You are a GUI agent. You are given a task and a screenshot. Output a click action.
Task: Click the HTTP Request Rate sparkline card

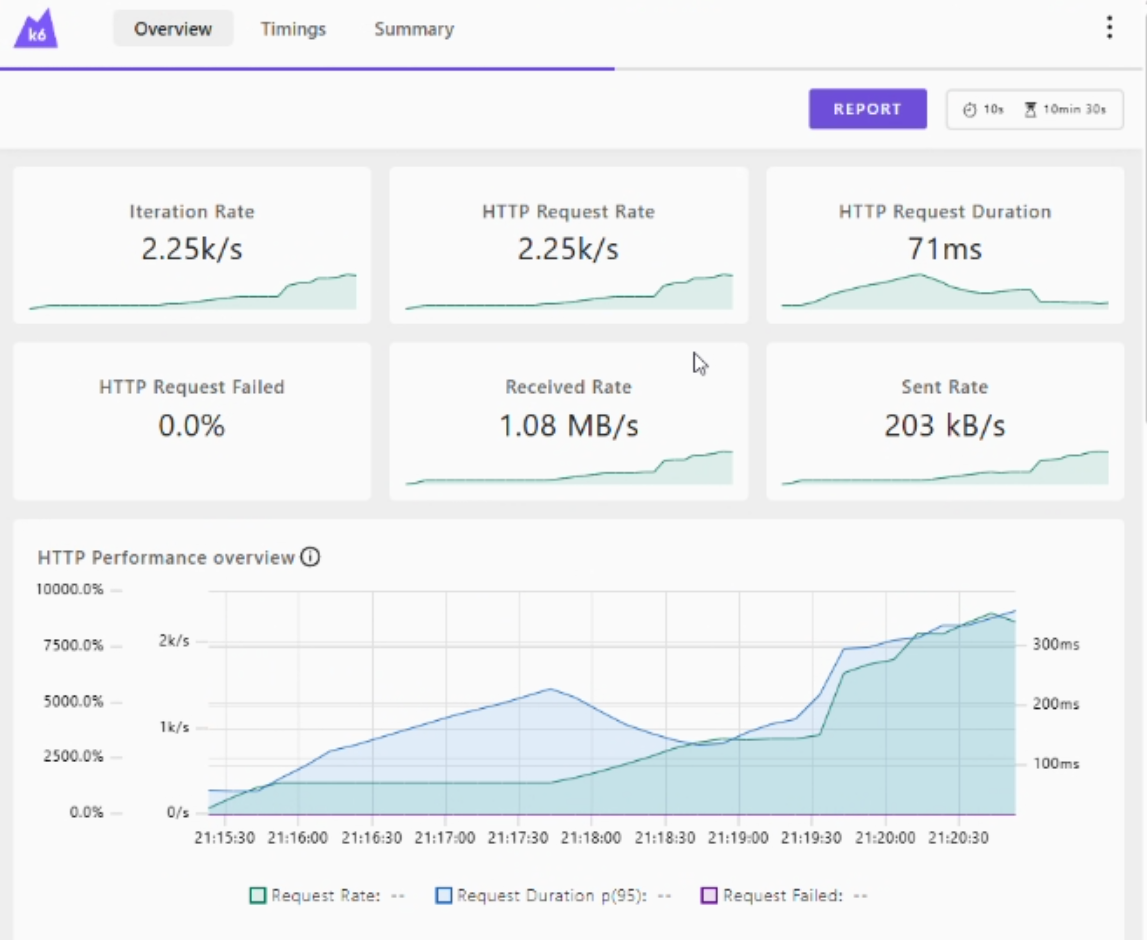coord(568,245)
